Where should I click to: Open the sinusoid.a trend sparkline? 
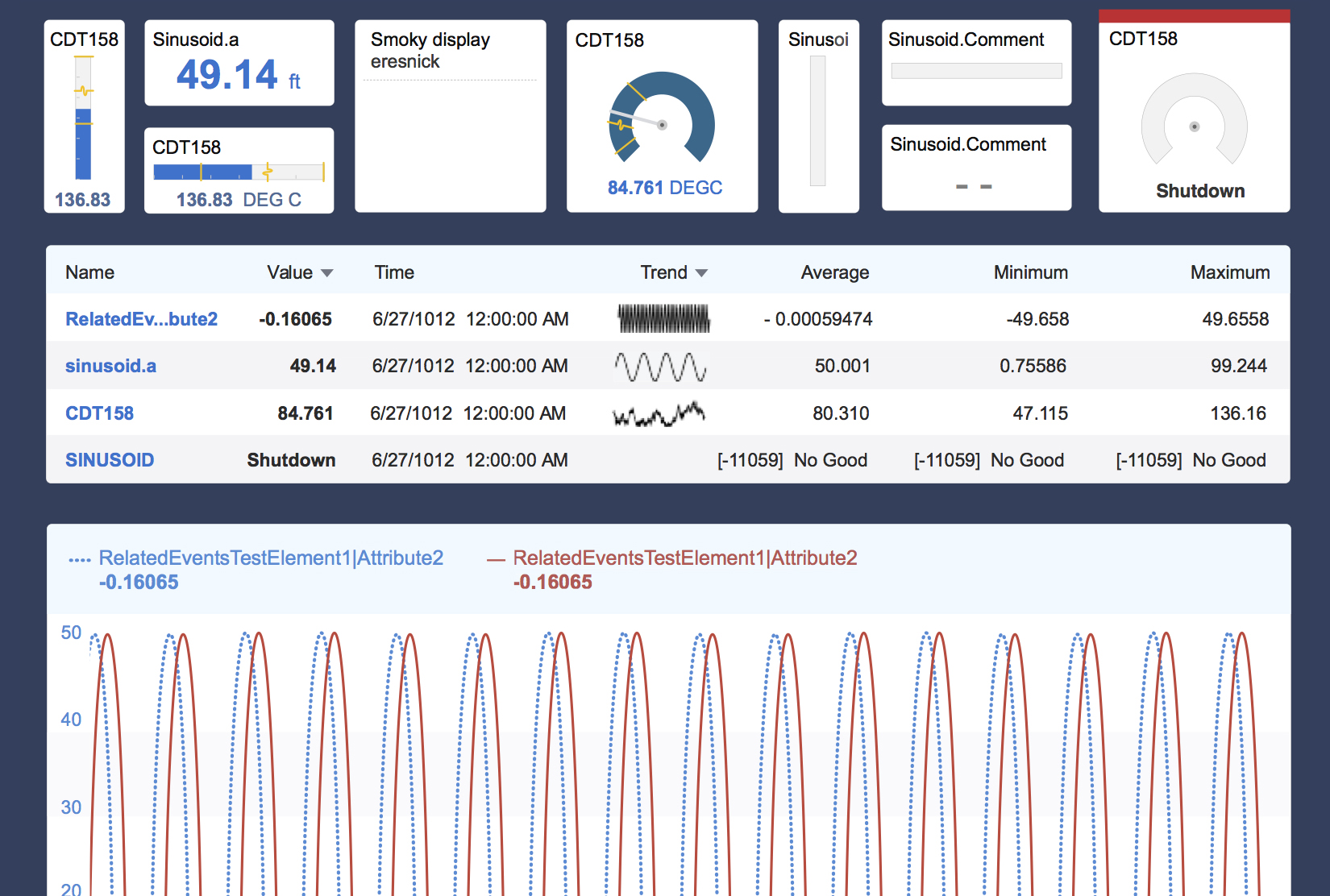pos(661,367)
